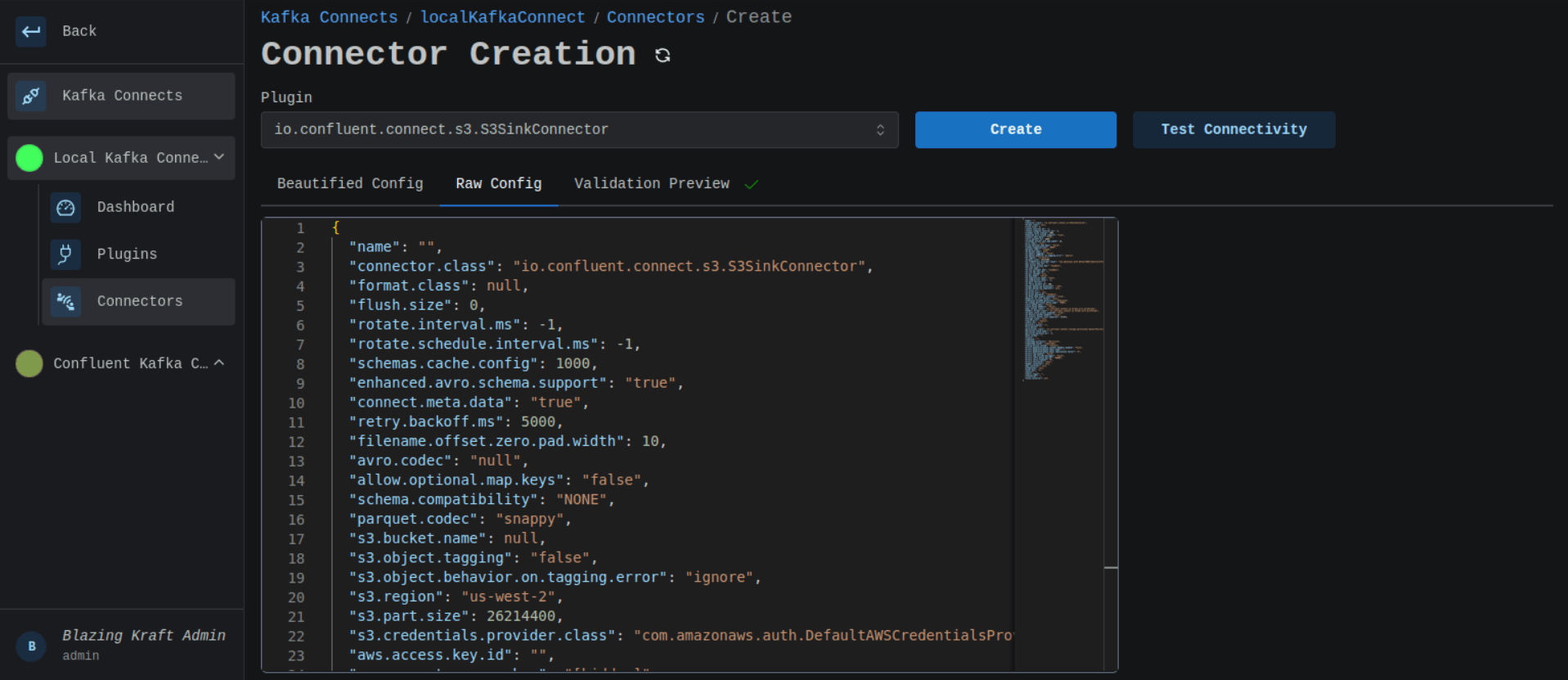Select the Raw Config tab
Screen dimensions: 1568x680
click(x=498, y=184)
